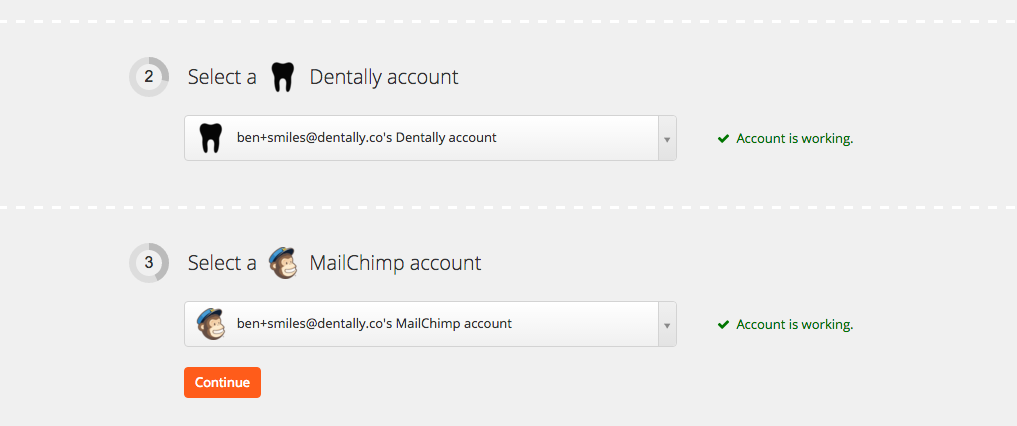The image size is (1017, 426).
Task: Click the green checkmark beside the Dentally account
Action: [723, 139]
